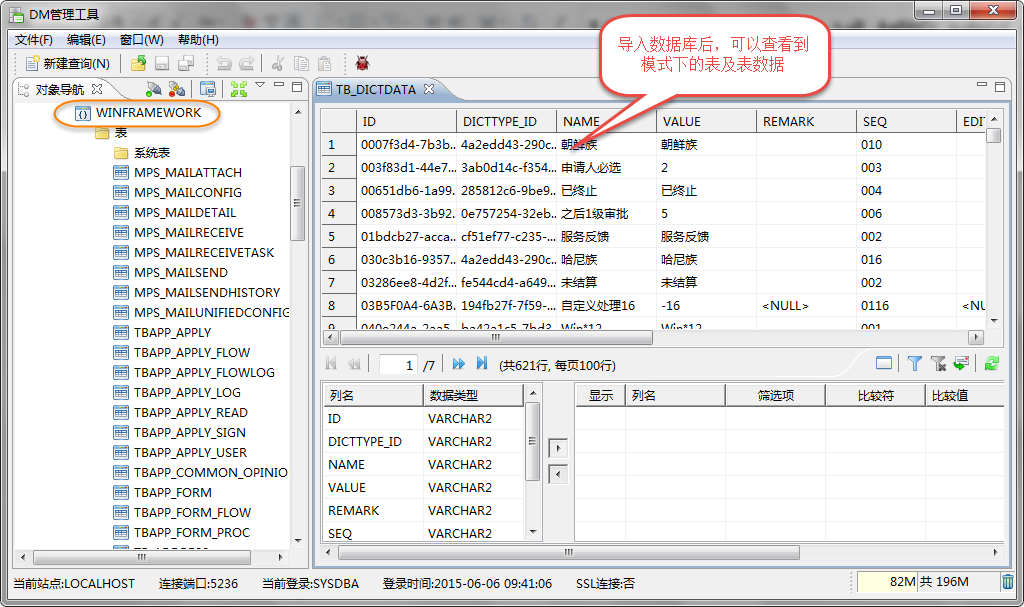Screen dimensions: 1024x607
Task: Open the navigator view menu triangle
Action: coord(260,85)
